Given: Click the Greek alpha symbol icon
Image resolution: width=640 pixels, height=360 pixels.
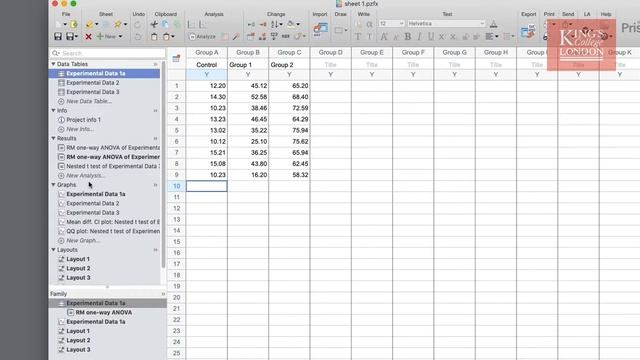Looking at the screenshot, I should pos(369,24).
